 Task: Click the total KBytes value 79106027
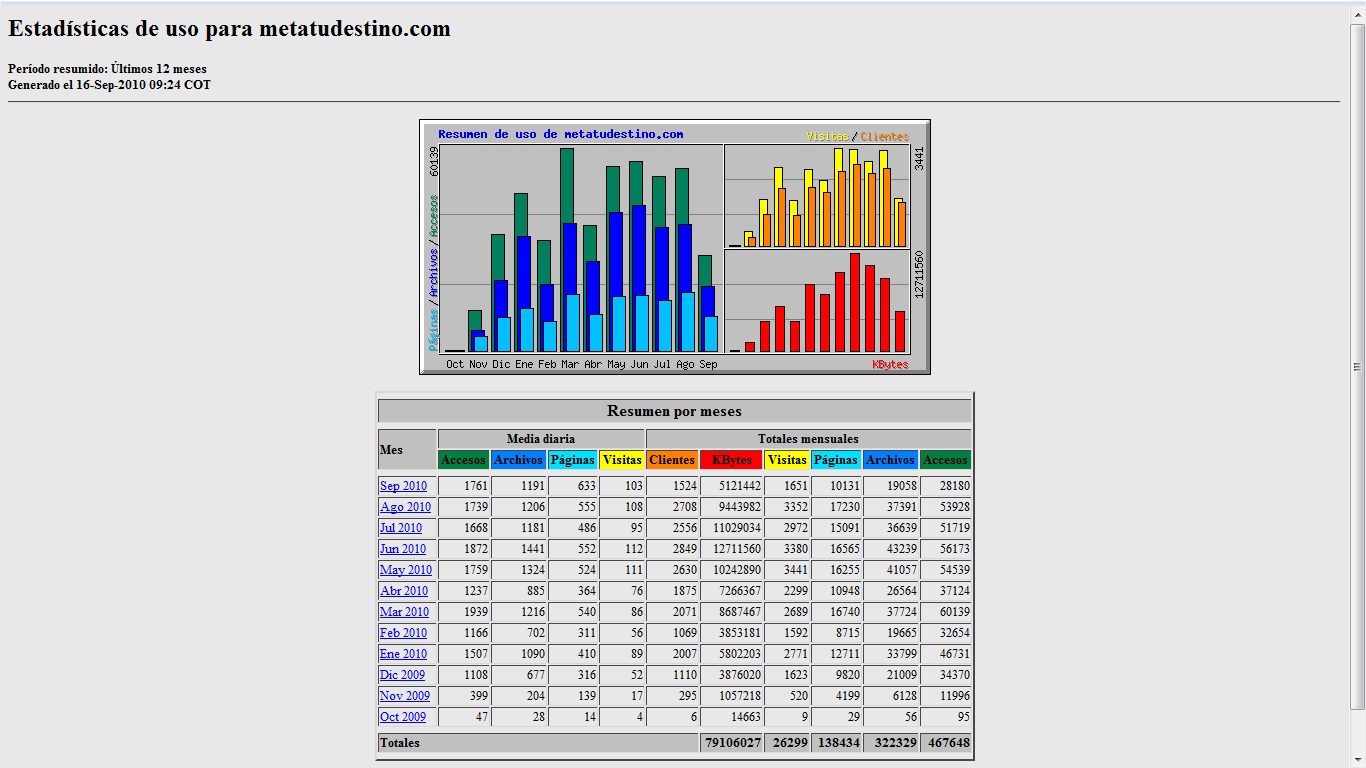pos(731,743)
